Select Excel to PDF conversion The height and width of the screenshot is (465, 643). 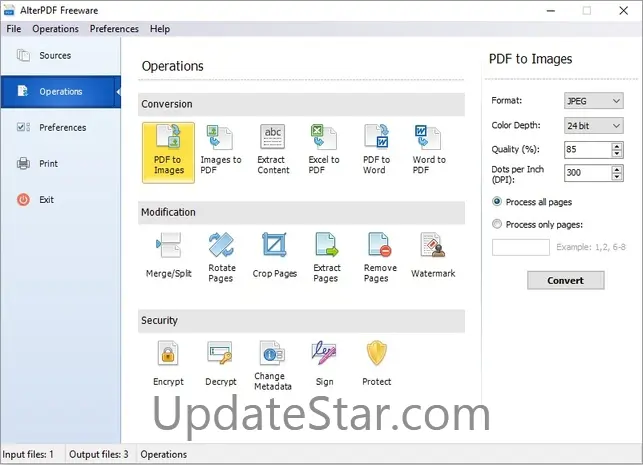coord(324,150)
